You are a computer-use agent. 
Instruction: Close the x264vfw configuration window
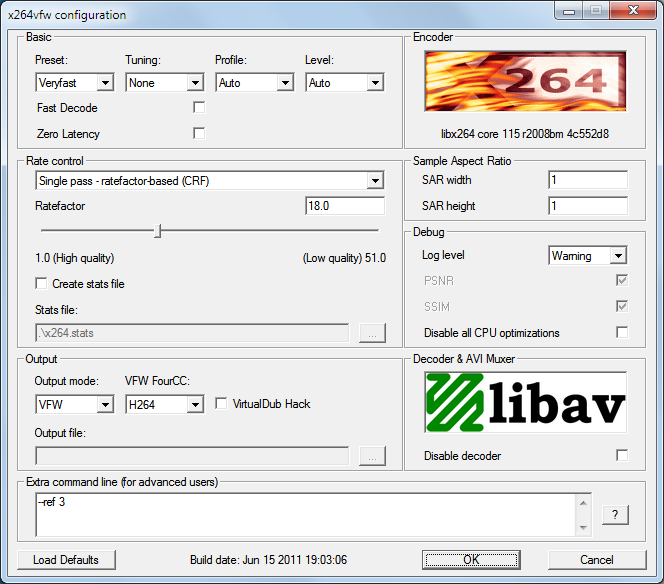(x=634, y=10)
